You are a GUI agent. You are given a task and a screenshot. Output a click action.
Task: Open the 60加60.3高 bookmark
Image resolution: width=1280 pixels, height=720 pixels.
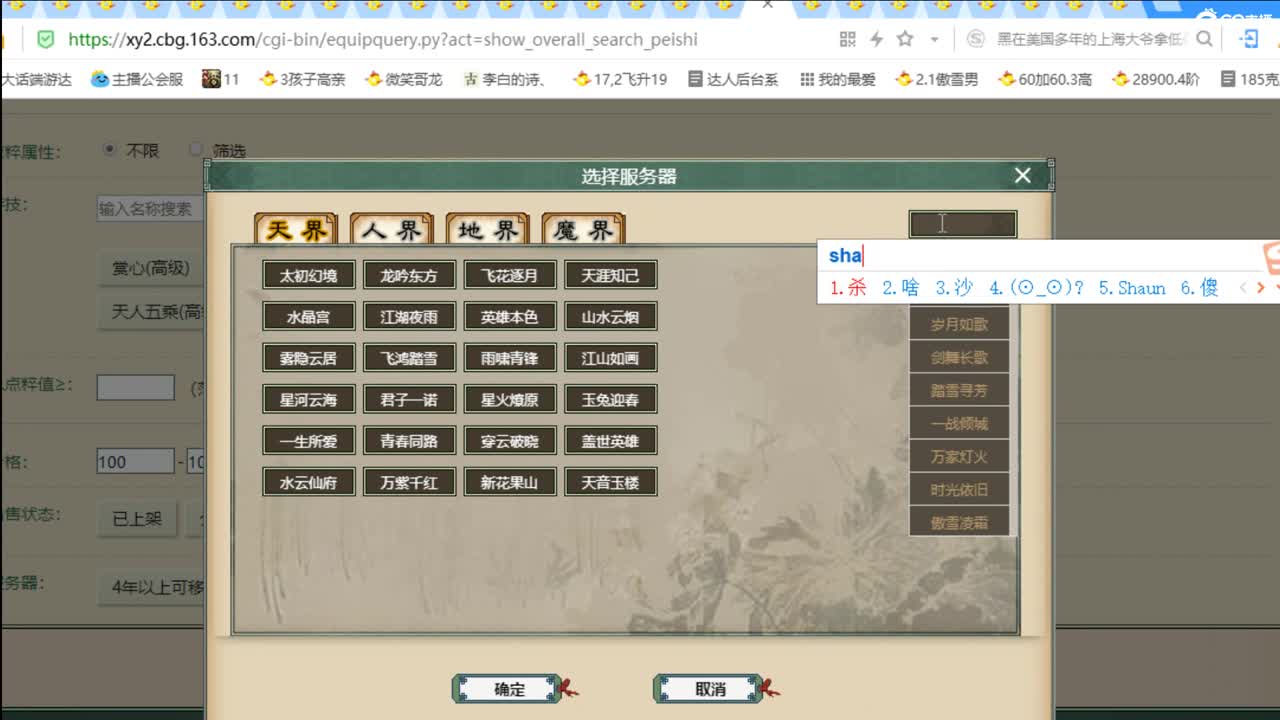(1045, 79)
